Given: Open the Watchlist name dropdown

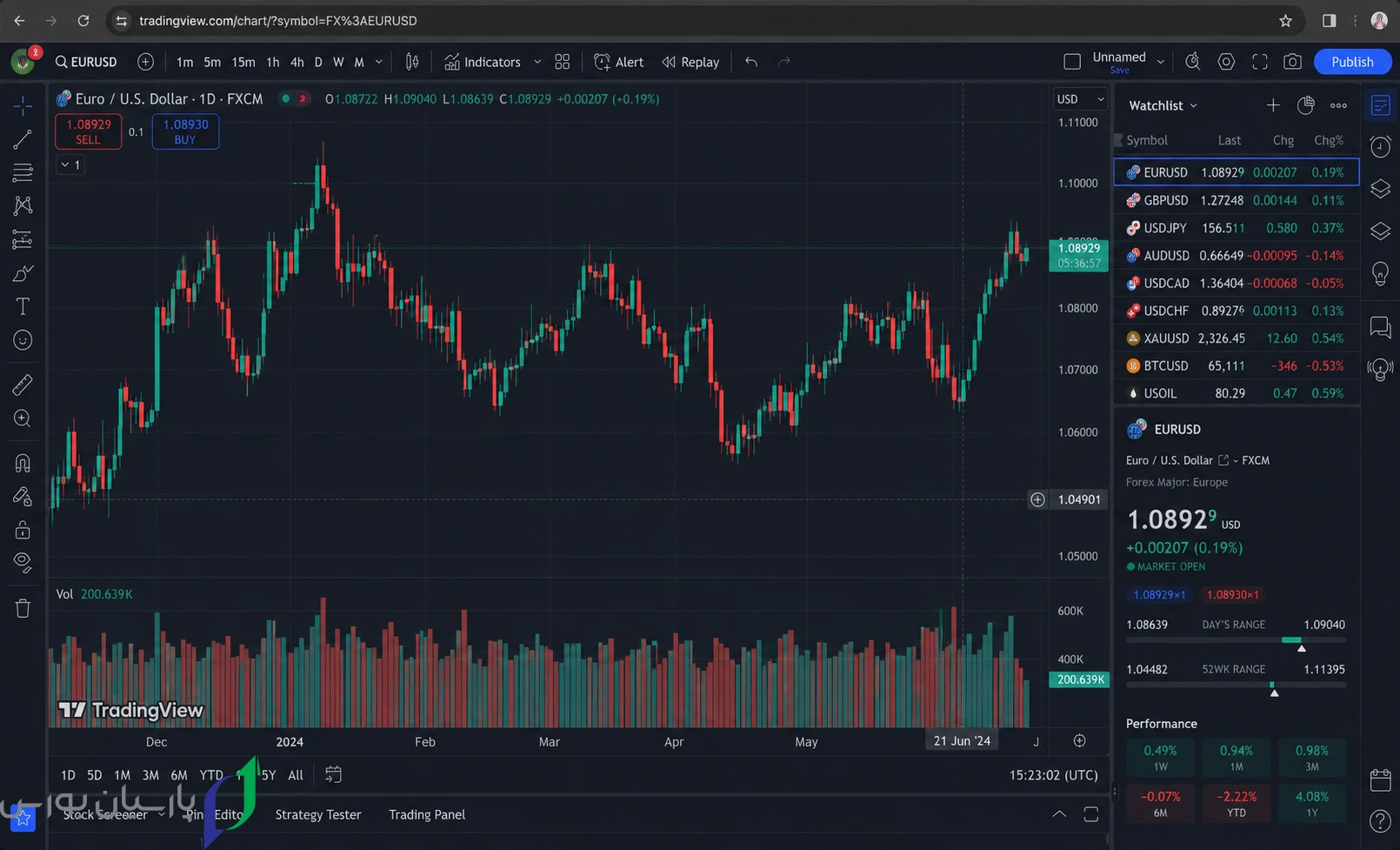Looking at the screenshot, I should [1163, 105].
